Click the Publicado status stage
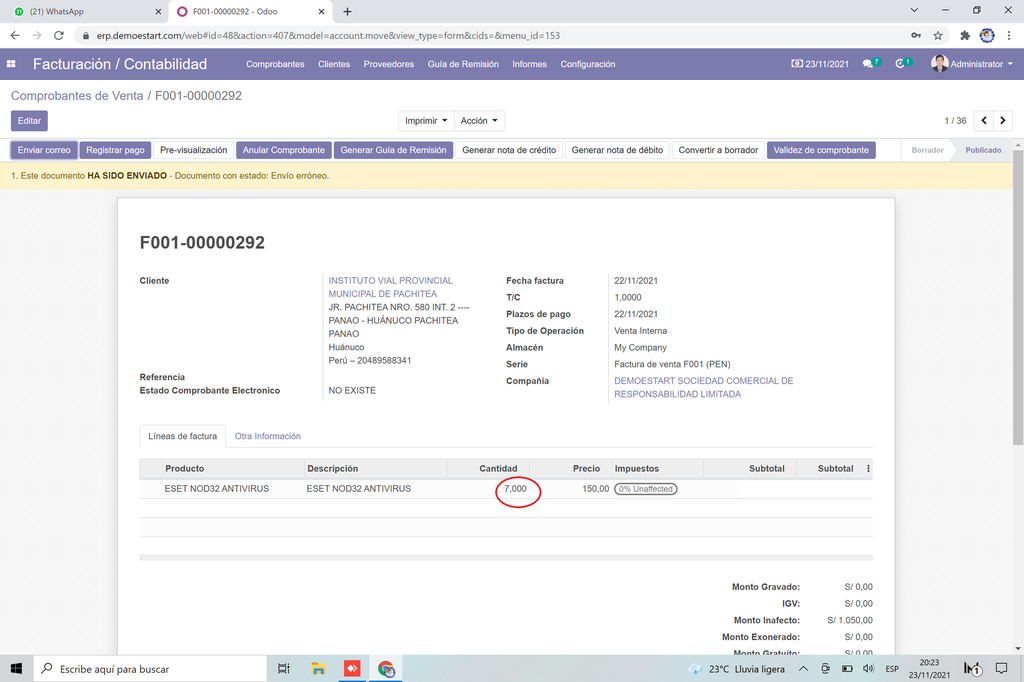 tap(983, 150)
